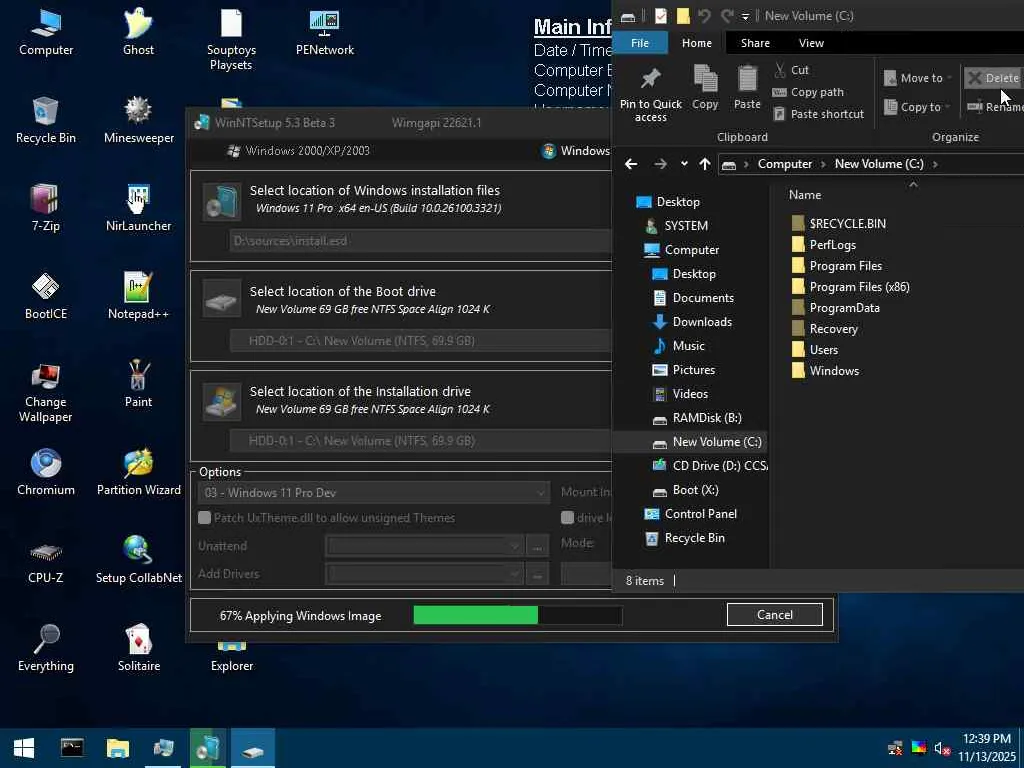
Task: Open the Explorer desktop icon
Action: [232, 658]
